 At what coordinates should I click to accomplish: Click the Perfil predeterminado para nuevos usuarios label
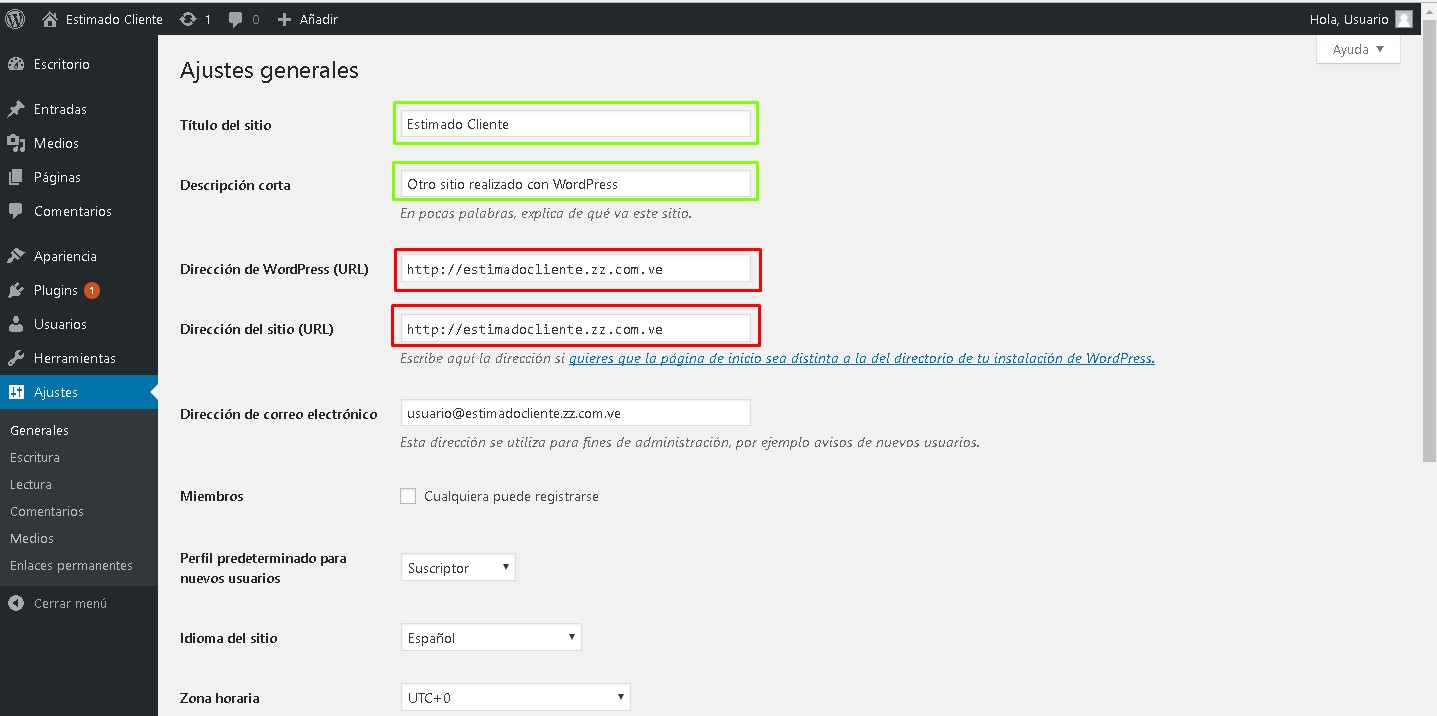[x=263, y=568]
